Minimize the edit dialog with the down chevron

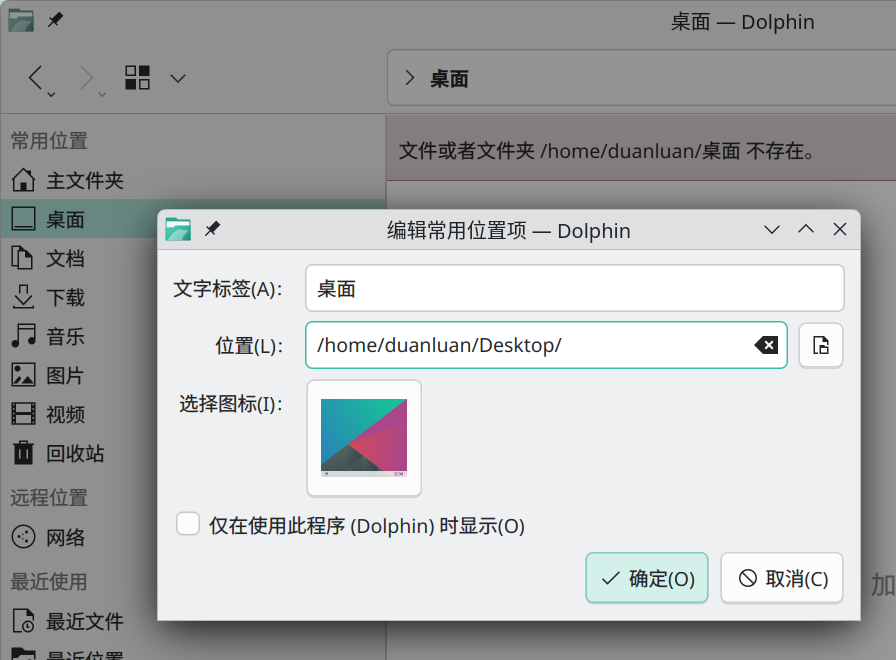point(772,230)
